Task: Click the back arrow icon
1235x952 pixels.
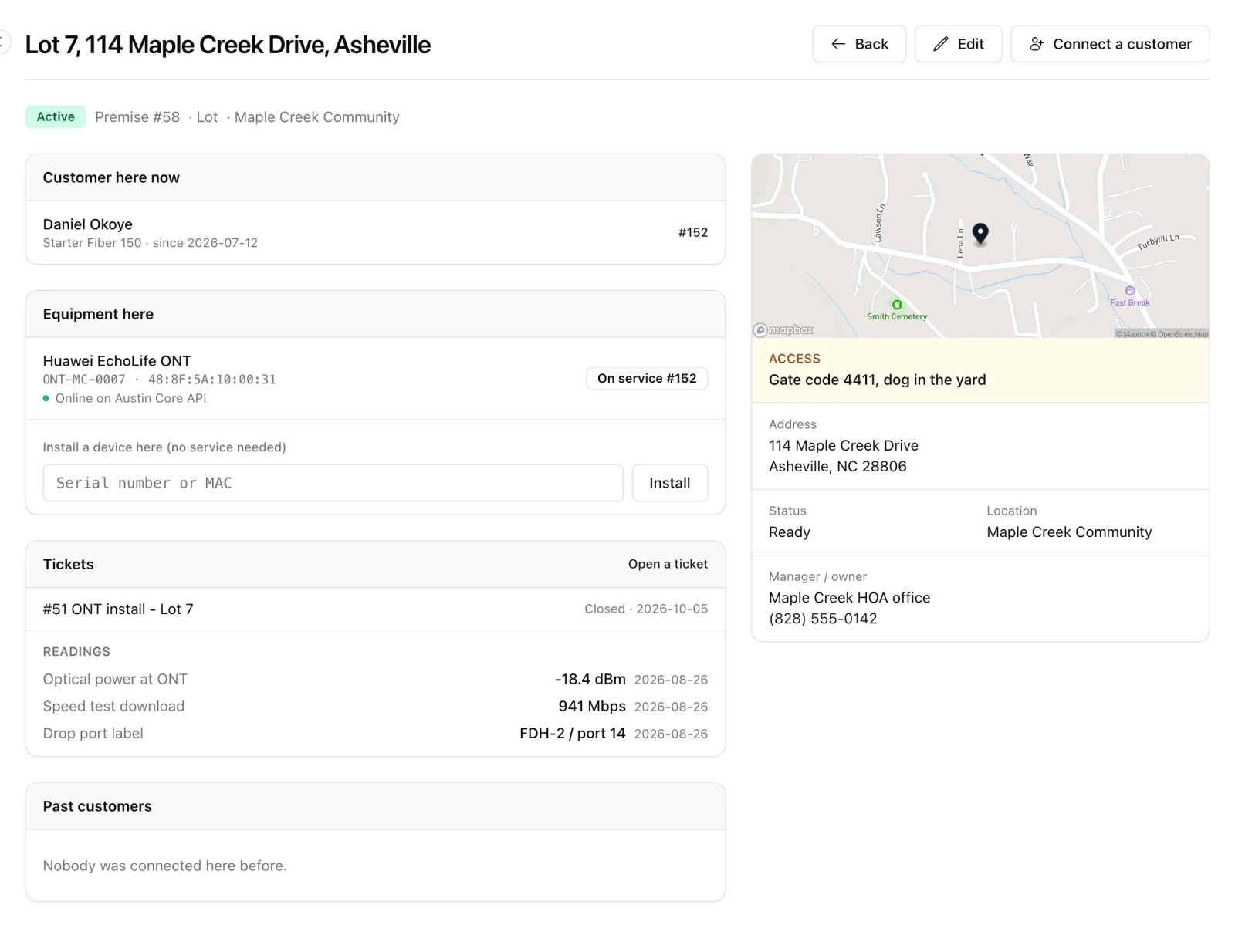Action: pyautogui.click(x=838, y=44)
